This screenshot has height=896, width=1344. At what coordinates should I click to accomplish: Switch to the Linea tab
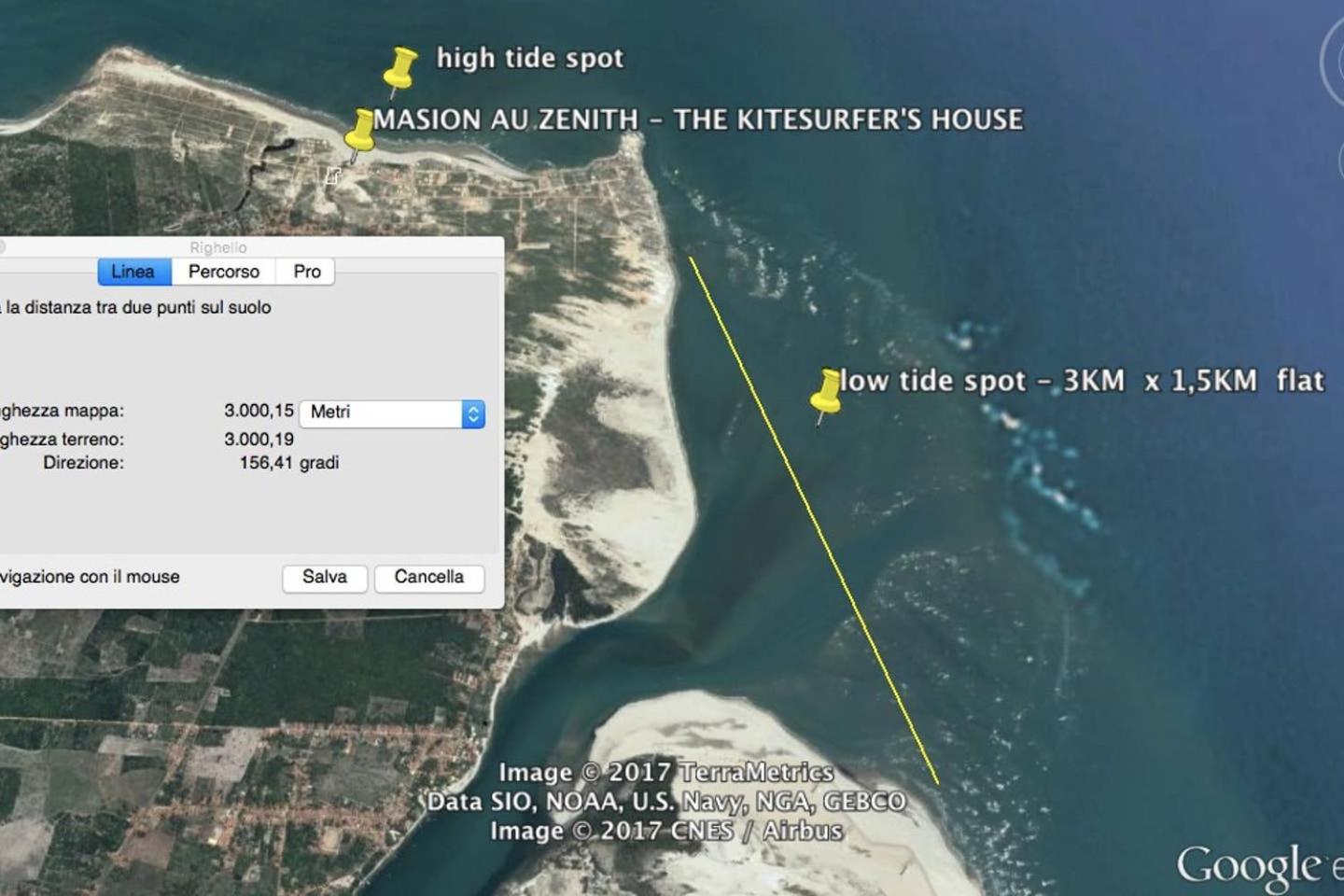(x=133, y=272)
